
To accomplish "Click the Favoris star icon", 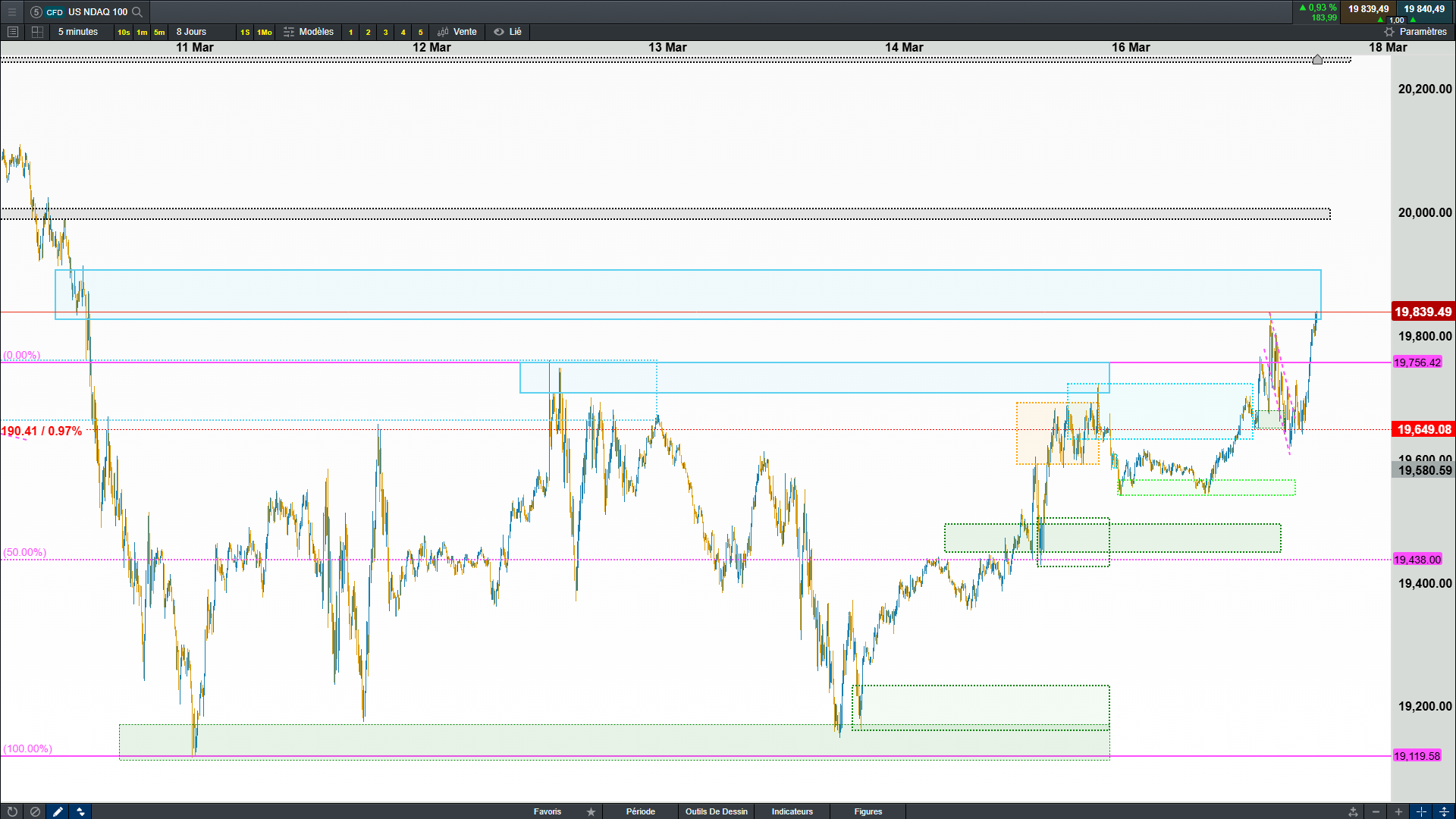I will [591, 811].
